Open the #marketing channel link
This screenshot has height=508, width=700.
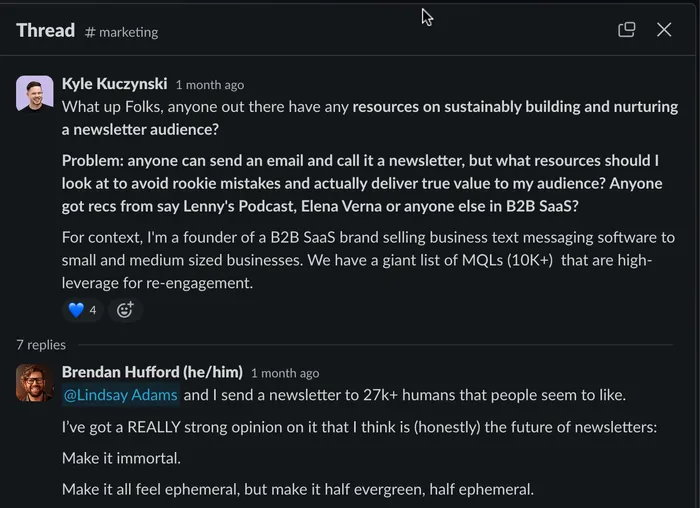[122, 32]
